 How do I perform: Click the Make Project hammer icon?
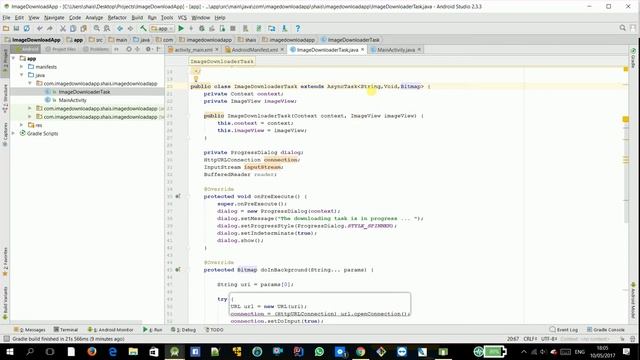pyautogui.click(x=143, y=29)
